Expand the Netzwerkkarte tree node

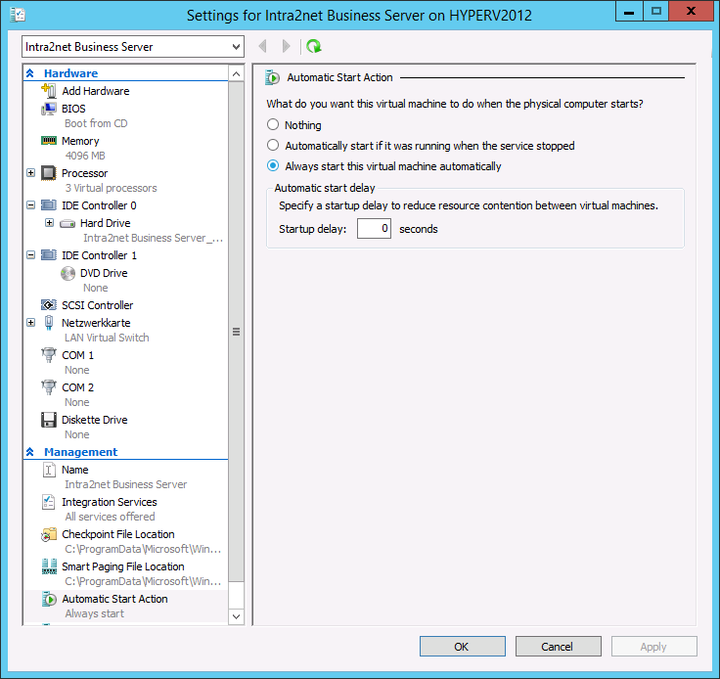coord(31,323)
